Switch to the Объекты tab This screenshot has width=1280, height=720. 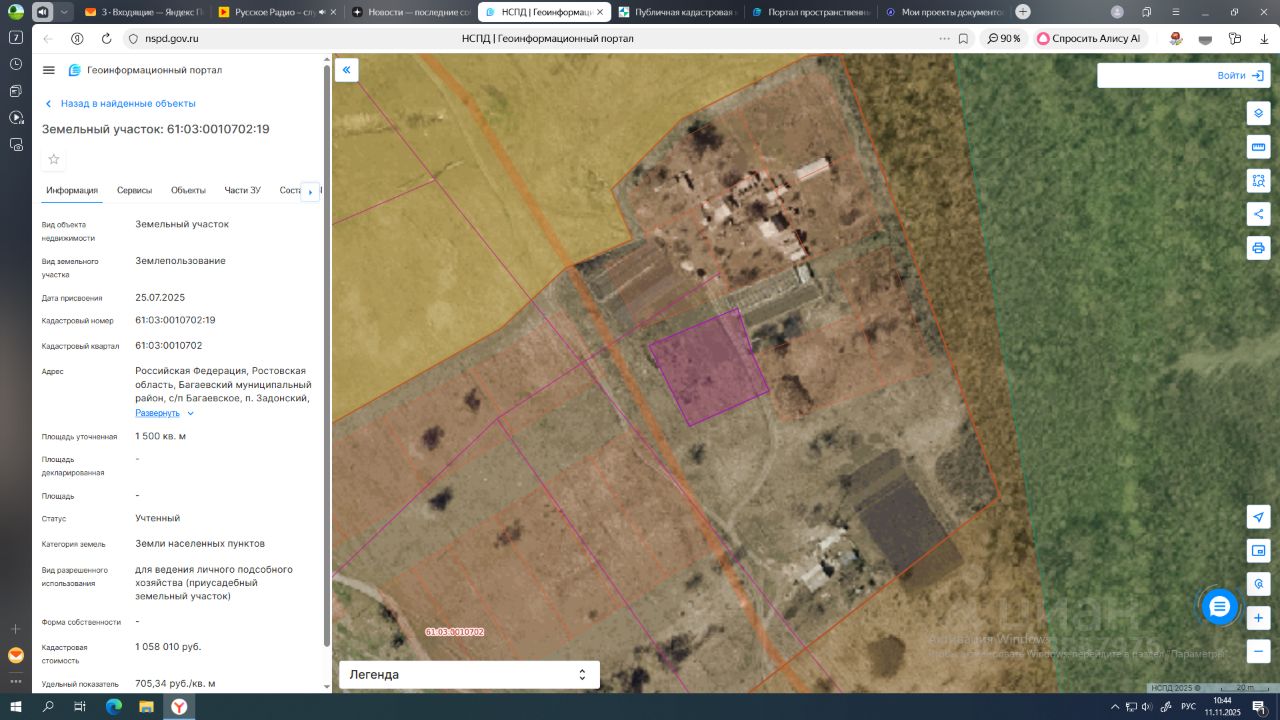(188, 190)
